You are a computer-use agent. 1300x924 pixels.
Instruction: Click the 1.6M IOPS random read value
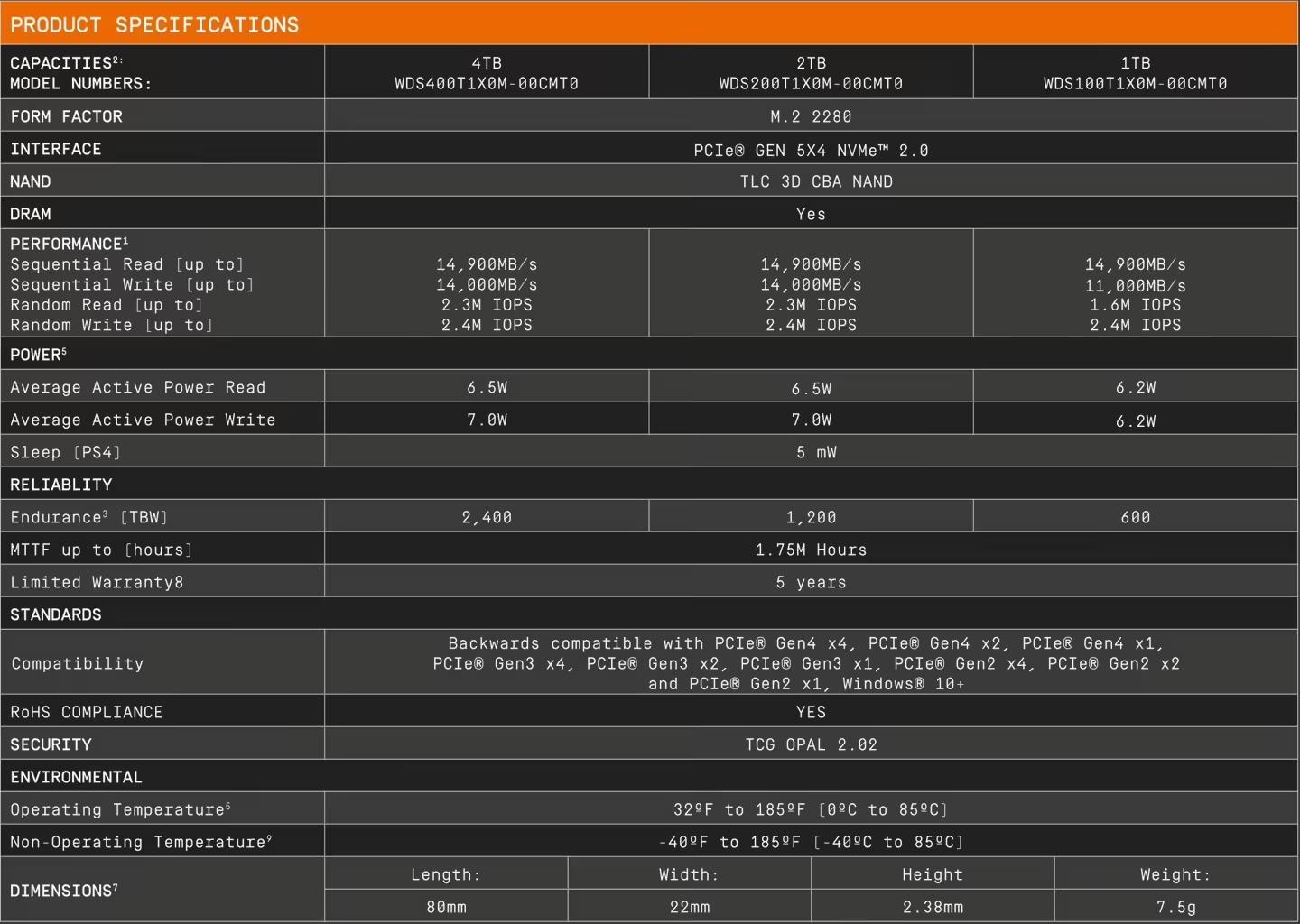click(1135, 305)
